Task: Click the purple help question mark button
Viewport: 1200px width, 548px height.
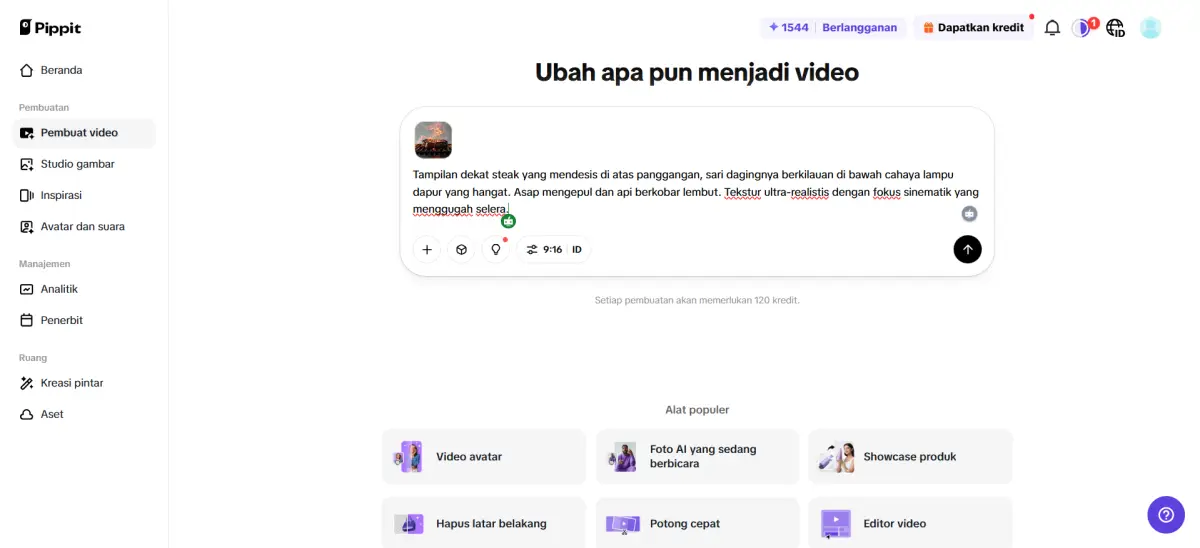Action: (x=1165, y=515)
